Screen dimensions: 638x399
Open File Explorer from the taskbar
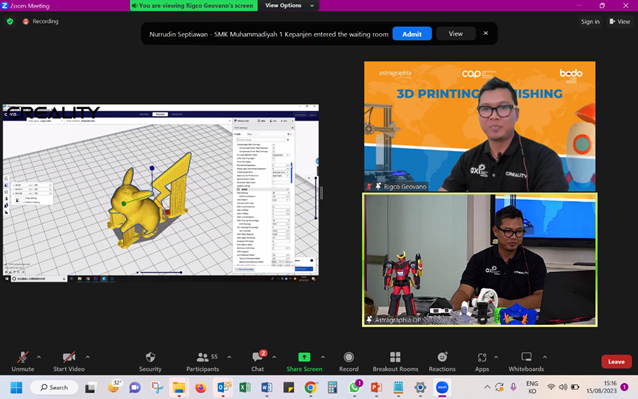pyautogui.click(x=179, y=388)
